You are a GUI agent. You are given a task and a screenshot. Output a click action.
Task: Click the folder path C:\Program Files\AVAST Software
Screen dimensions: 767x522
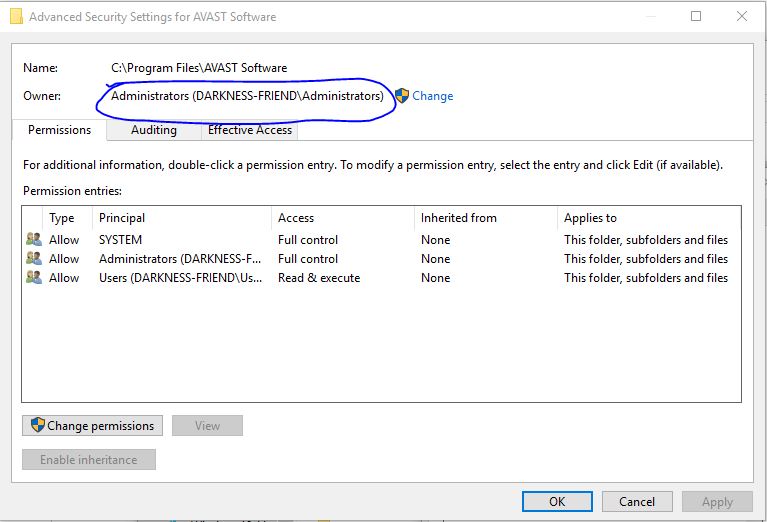pos(199,68)
